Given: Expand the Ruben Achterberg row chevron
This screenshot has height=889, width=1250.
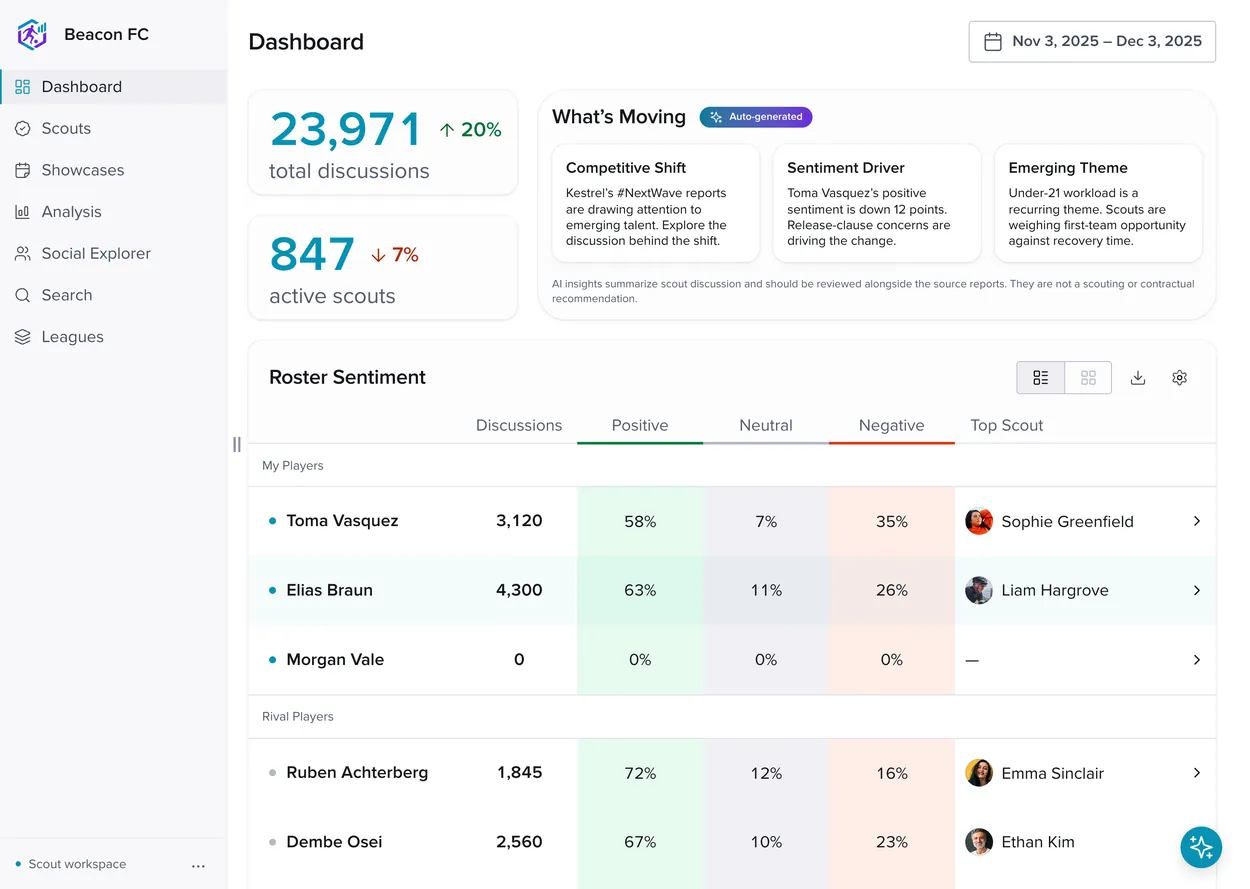Looking at the screenshot, I should click(1197, 773).
